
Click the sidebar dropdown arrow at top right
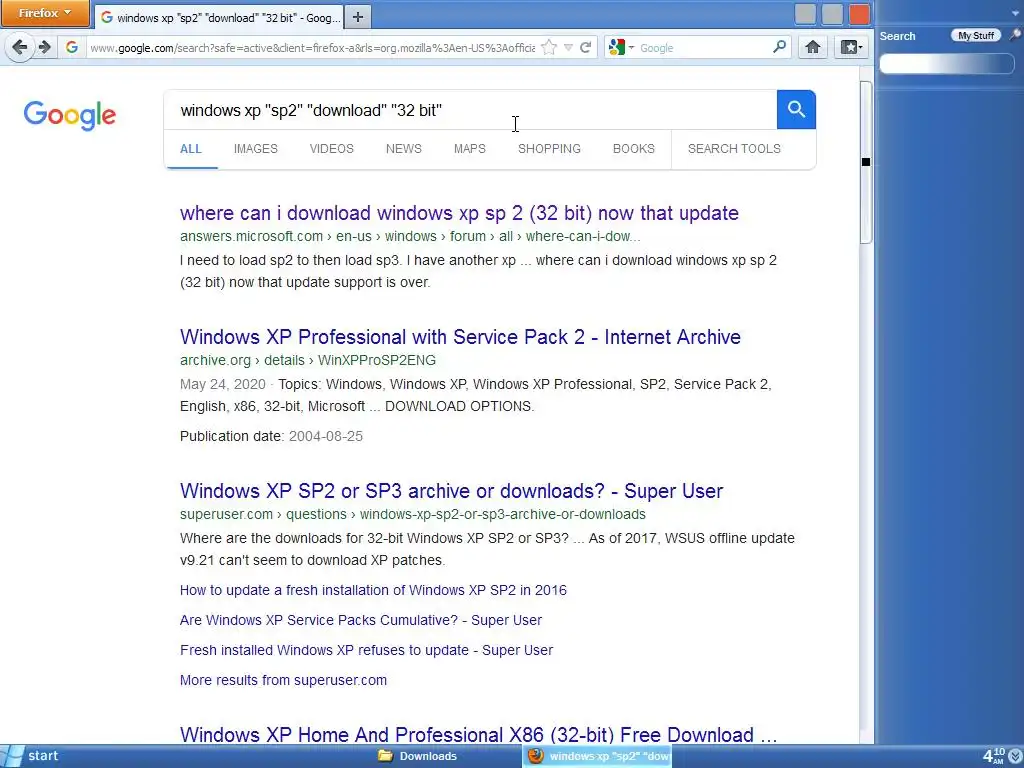[1016, 11]
